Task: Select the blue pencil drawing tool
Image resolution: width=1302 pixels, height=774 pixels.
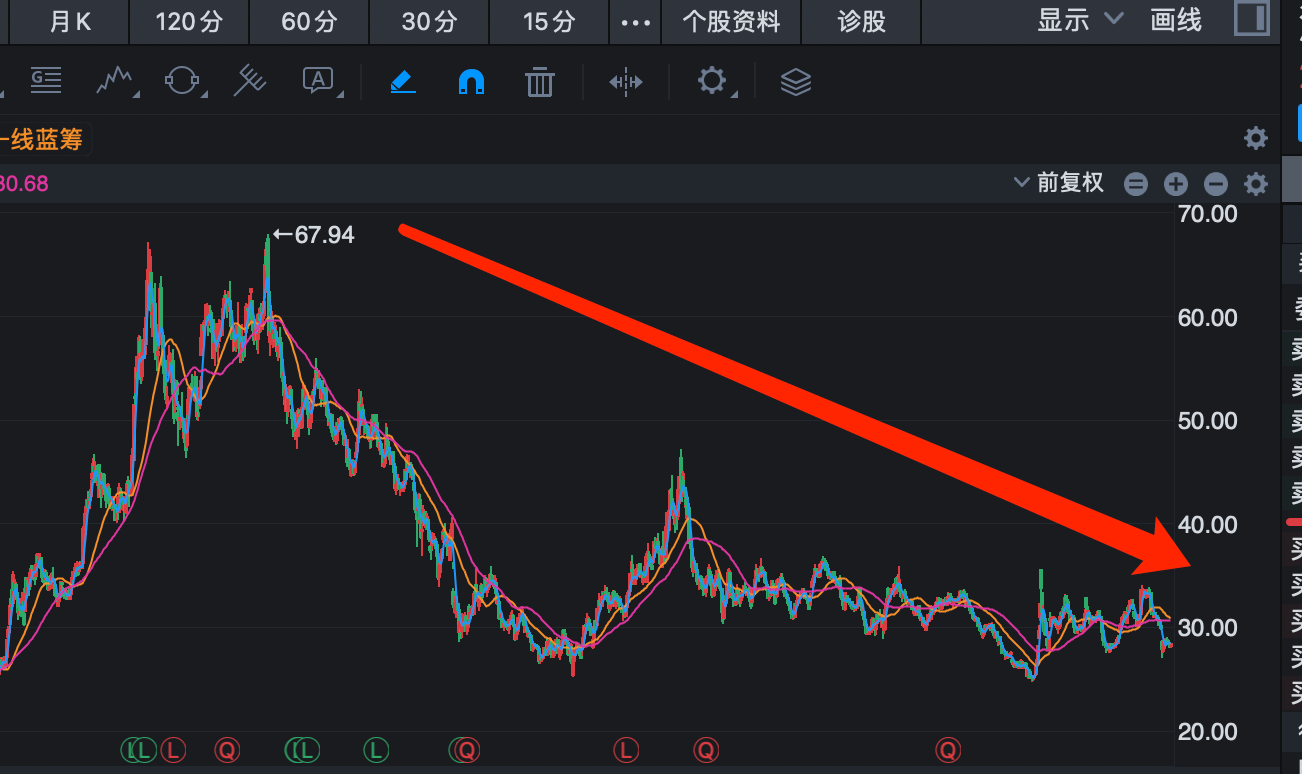Action: point(403,82)
